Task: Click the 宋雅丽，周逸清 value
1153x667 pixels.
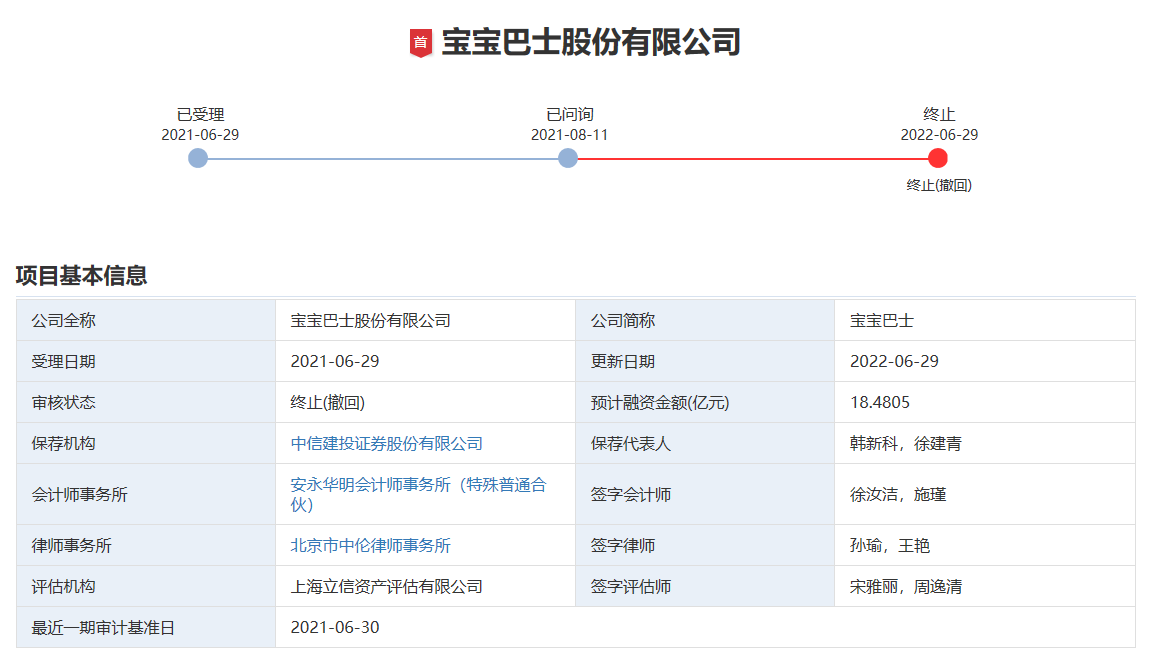Action: pos(905,587)
